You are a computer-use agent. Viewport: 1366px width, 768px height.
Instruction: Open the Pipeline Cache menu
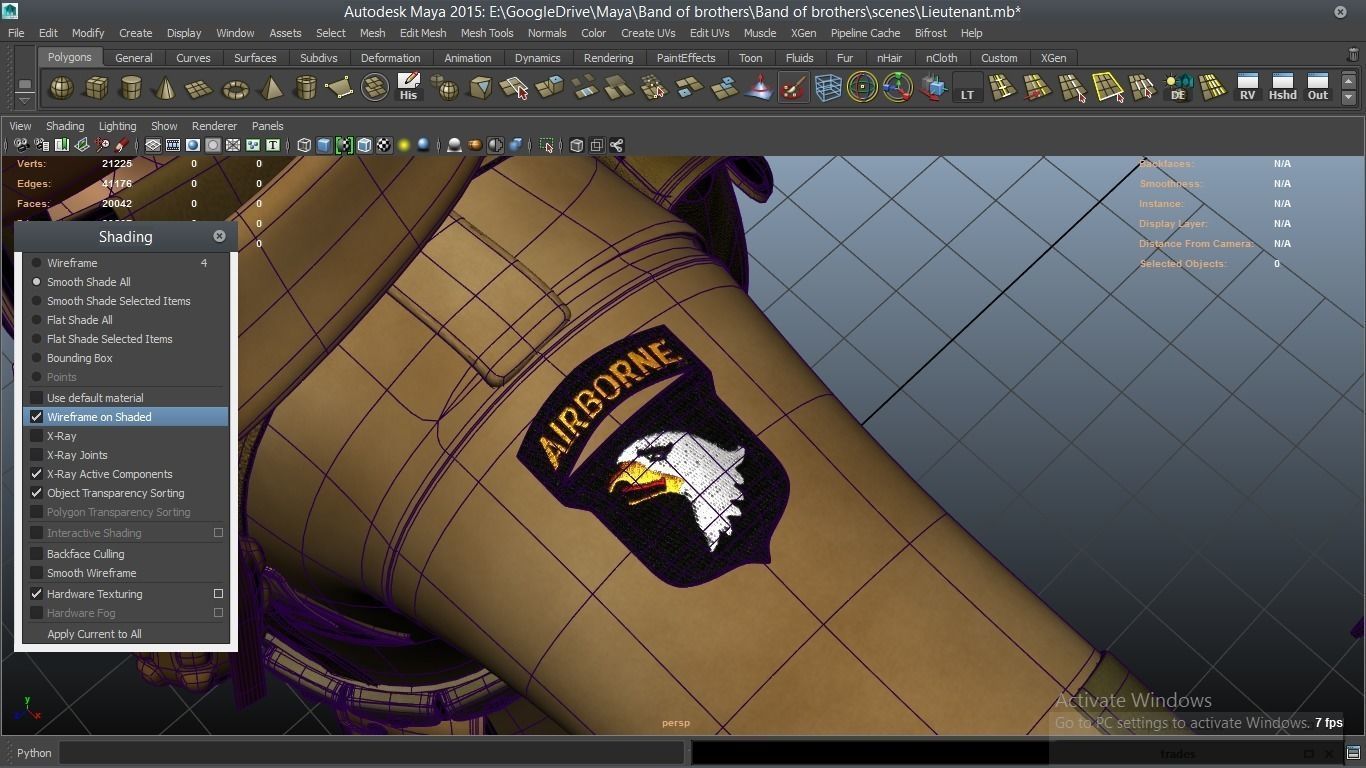click(x=865, y=33)
